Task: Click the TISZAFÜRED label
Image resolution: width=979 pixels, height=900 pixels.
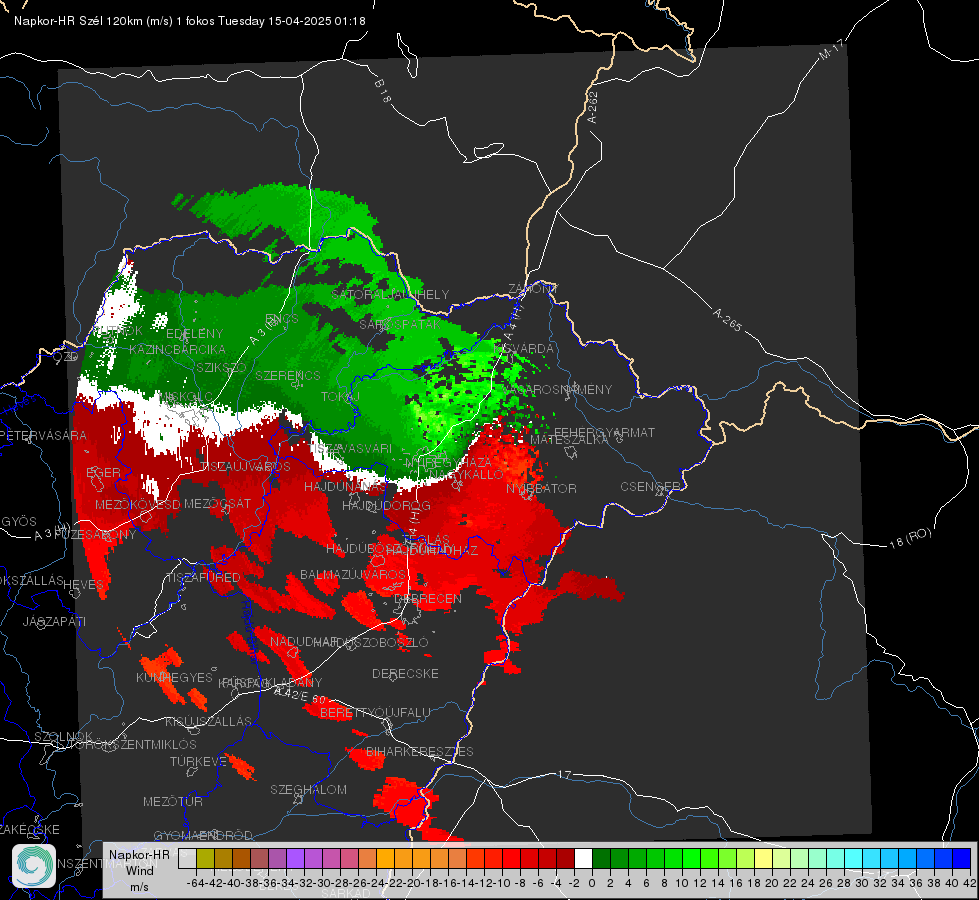Action: (204, 578)
